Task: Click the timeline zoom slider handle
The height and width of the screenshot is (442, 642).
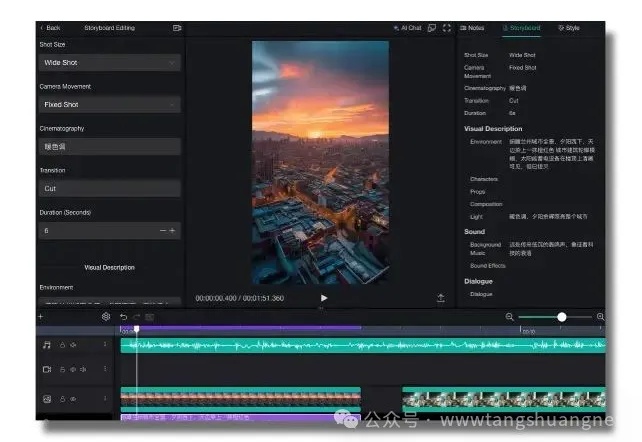Action: click(562, 317)
